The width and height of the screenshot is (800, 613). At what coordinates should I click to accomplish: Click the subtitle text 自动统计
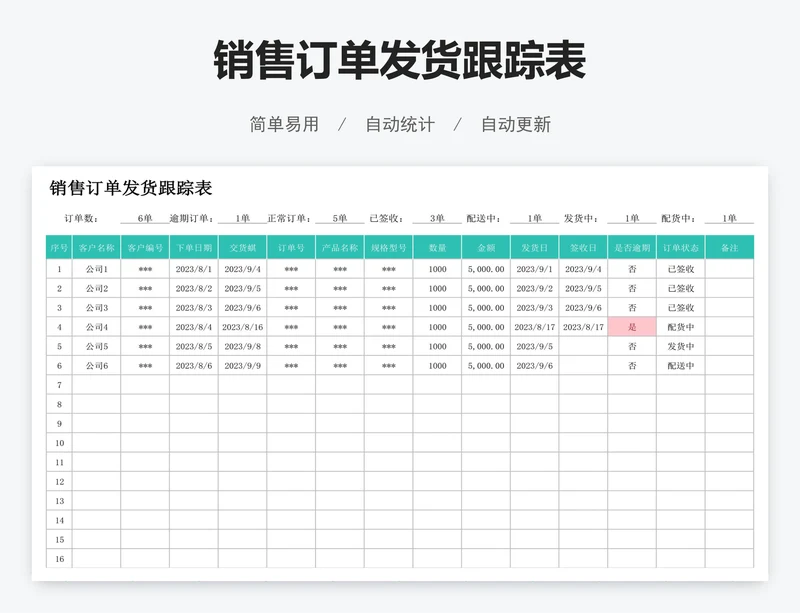click(x=400, y=125)
